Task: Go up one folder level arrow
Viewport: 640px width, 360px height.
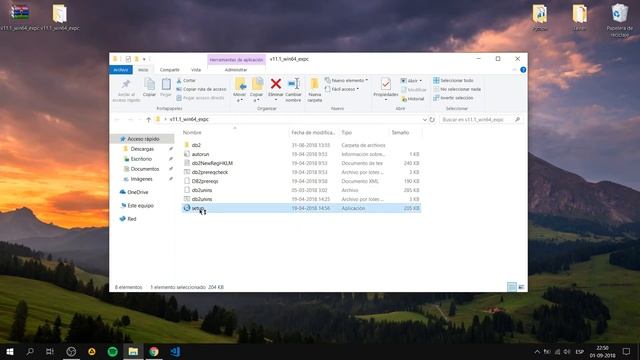Action: point(149,120)
